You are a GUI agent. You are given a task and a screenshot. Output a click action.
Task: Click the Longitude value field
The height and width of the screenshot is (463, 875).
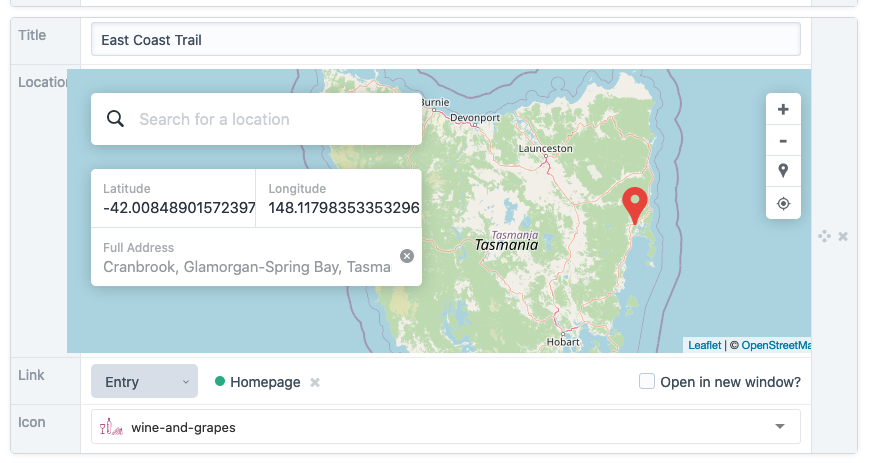click(344, 208)
